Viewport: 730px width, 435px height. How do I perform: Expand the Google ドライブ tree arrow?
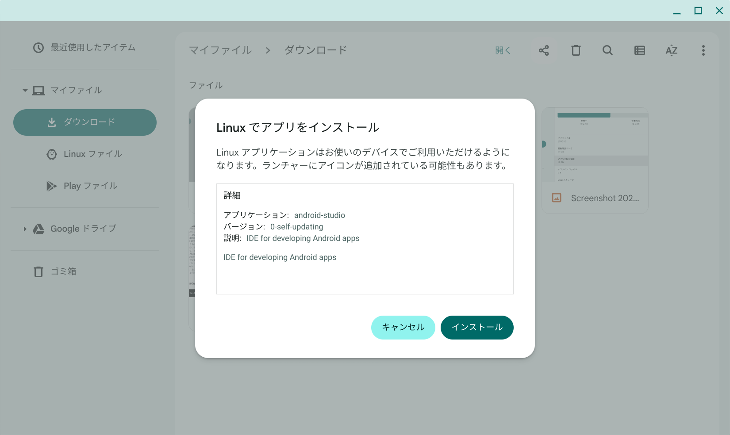point(25,229)
